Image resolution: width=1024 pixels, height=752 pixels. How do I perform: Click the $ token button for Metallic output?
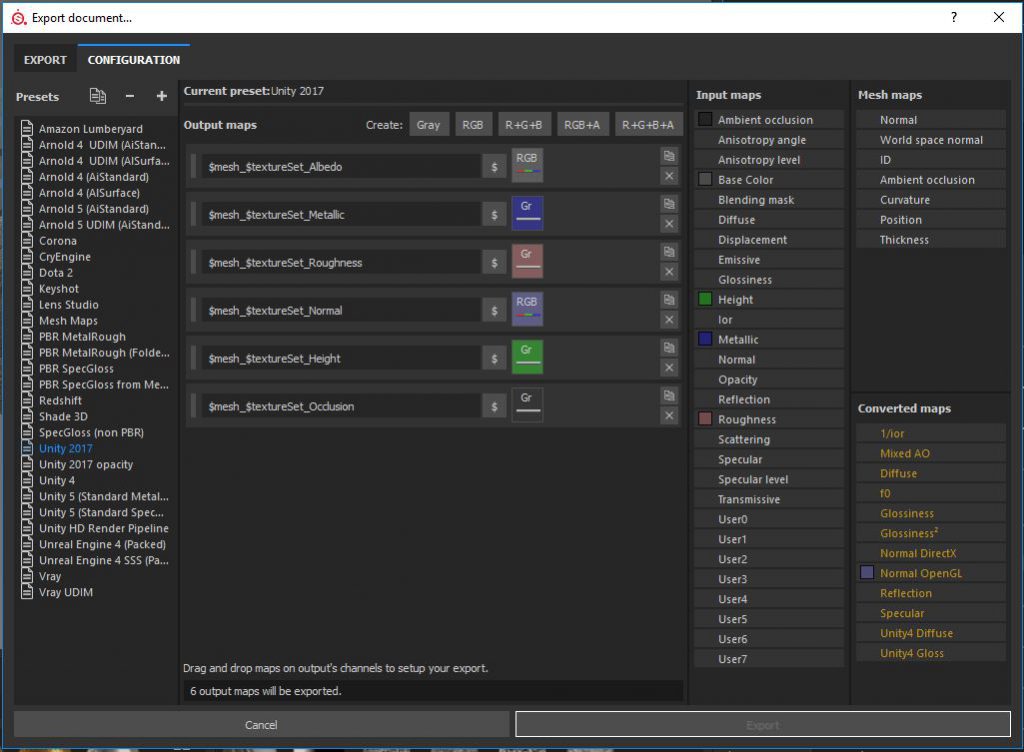pyautogui.click(x=494, y=215)
